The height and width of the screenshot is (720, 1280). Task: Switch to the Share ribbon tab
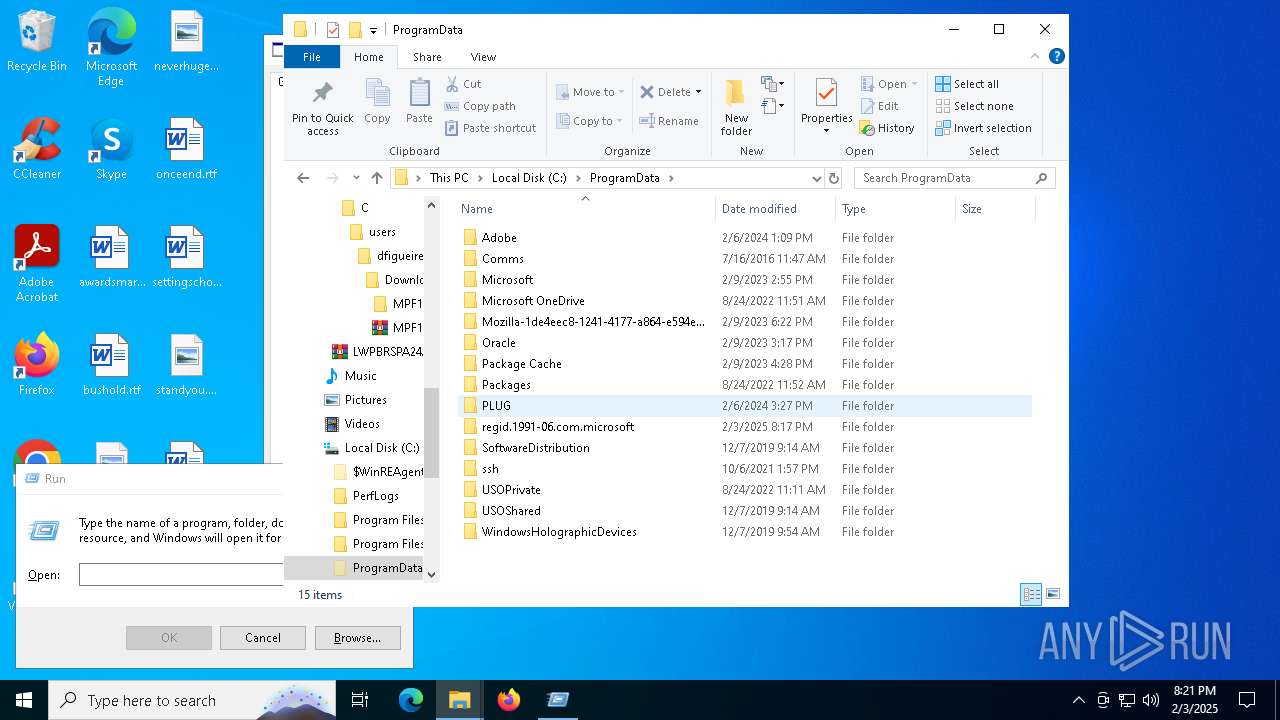click(427, 57)
